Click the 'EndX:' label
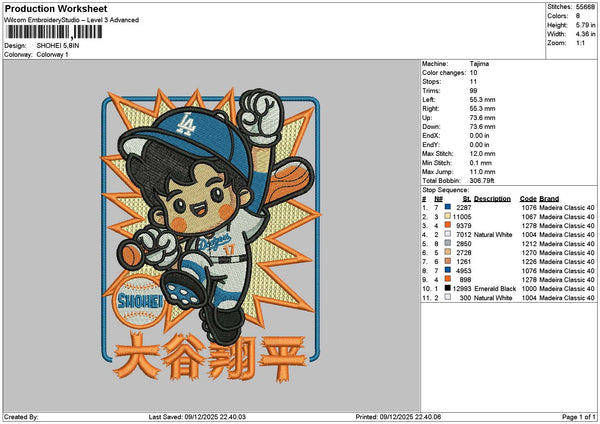 (431, 135)
